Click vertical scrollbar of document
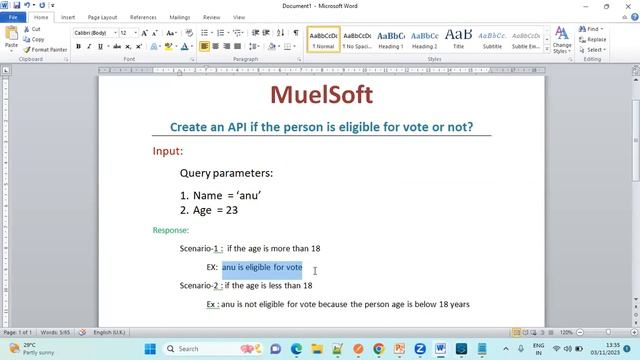Screen dimensions: 640x360 pyautogui.click(x=636, y=140)
